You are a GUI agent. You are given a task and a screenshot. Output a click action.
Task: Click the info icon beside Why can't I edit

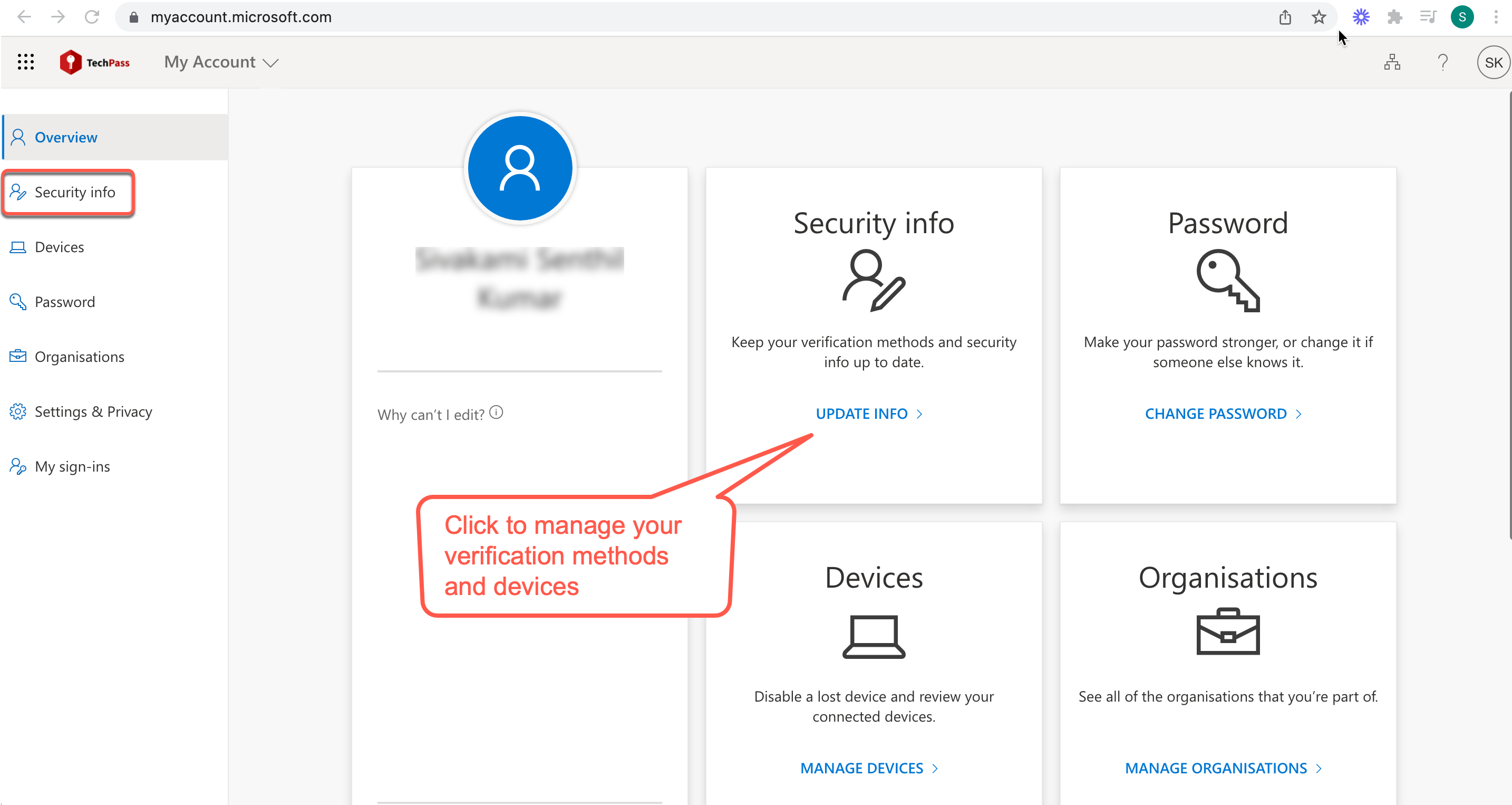(x=497, y=411)
